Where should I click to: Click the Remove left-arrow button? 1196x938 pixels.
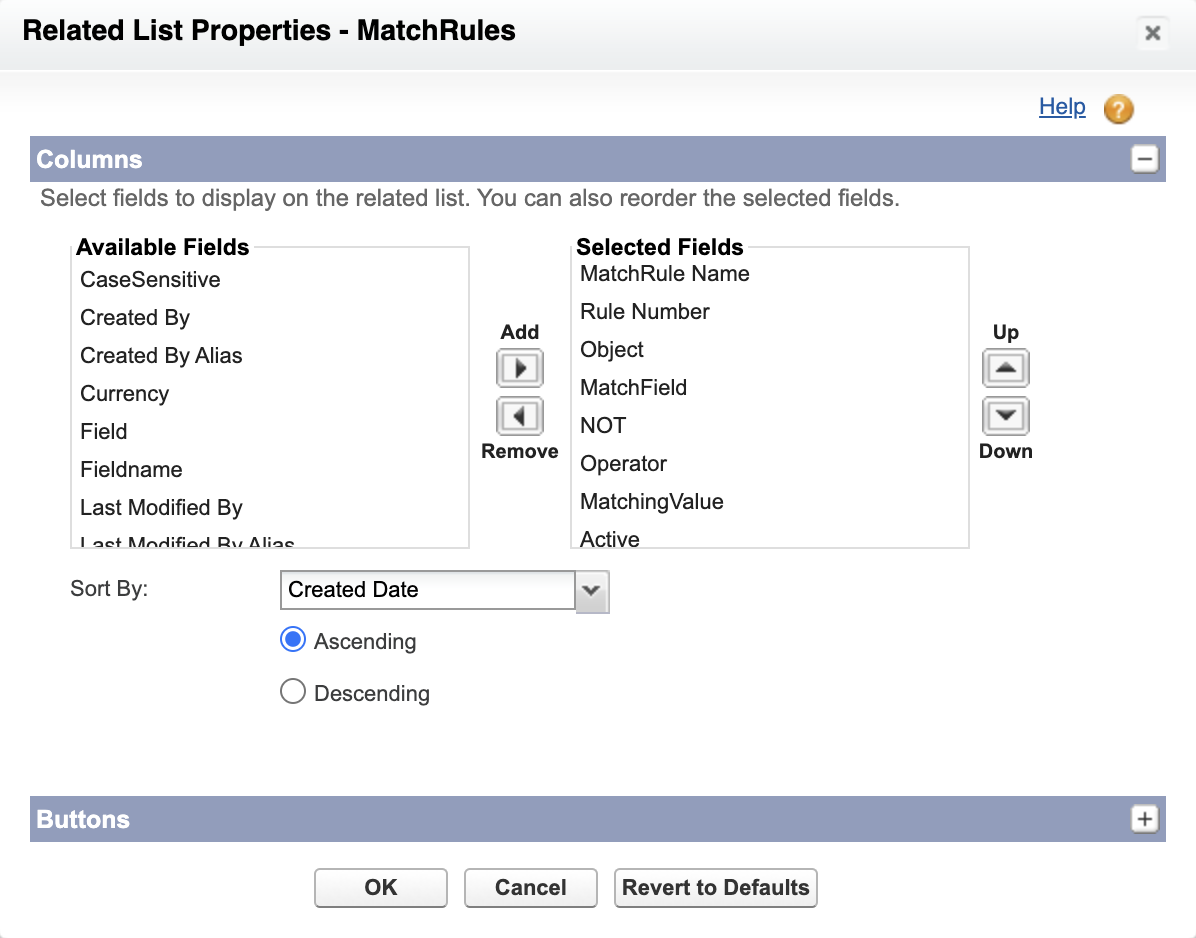click(x=519, y=416)
